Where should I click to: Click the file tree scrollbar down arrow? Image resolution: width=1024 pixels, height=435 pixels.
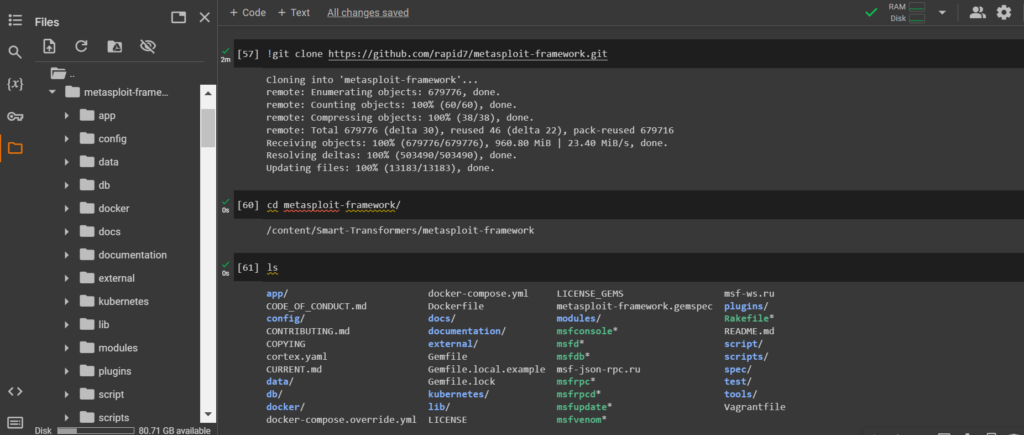(208, 414)
